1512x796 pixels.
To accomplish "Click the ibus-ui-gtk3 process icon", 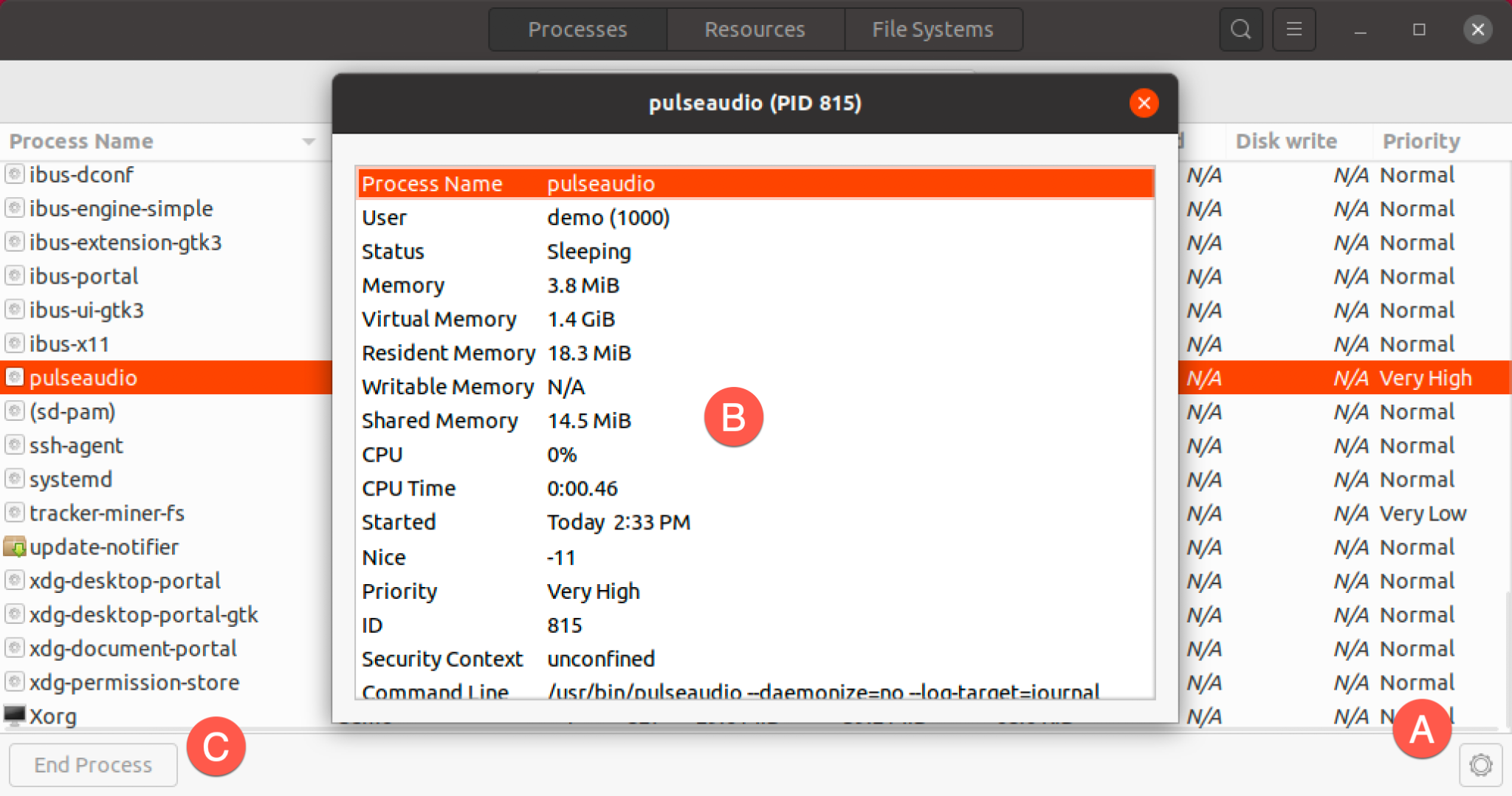I will (14, 309).
